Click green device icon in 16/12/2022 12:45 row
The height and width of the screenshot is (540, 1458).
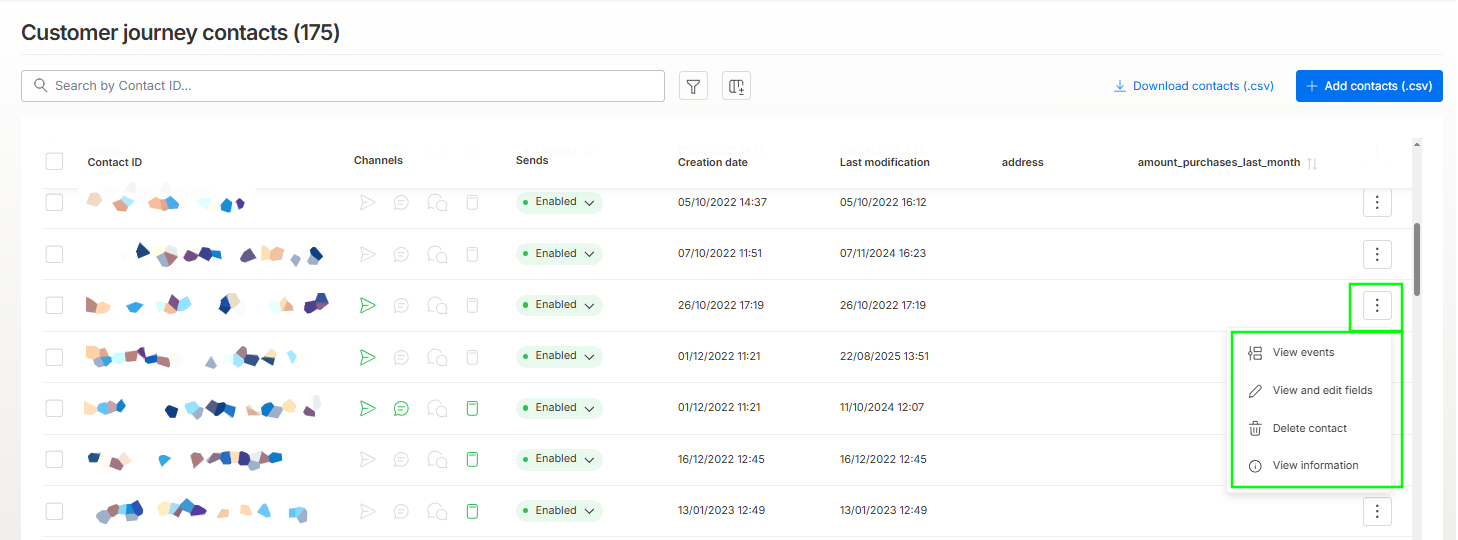473,459
